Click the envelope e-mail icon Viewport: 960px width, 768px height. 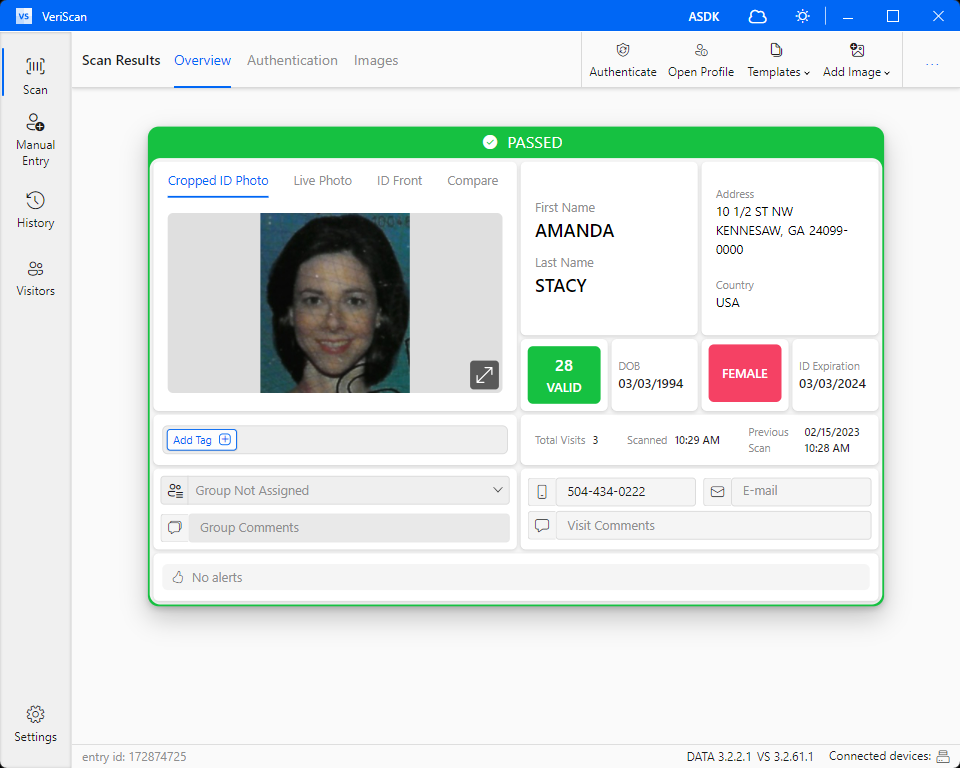718,491
